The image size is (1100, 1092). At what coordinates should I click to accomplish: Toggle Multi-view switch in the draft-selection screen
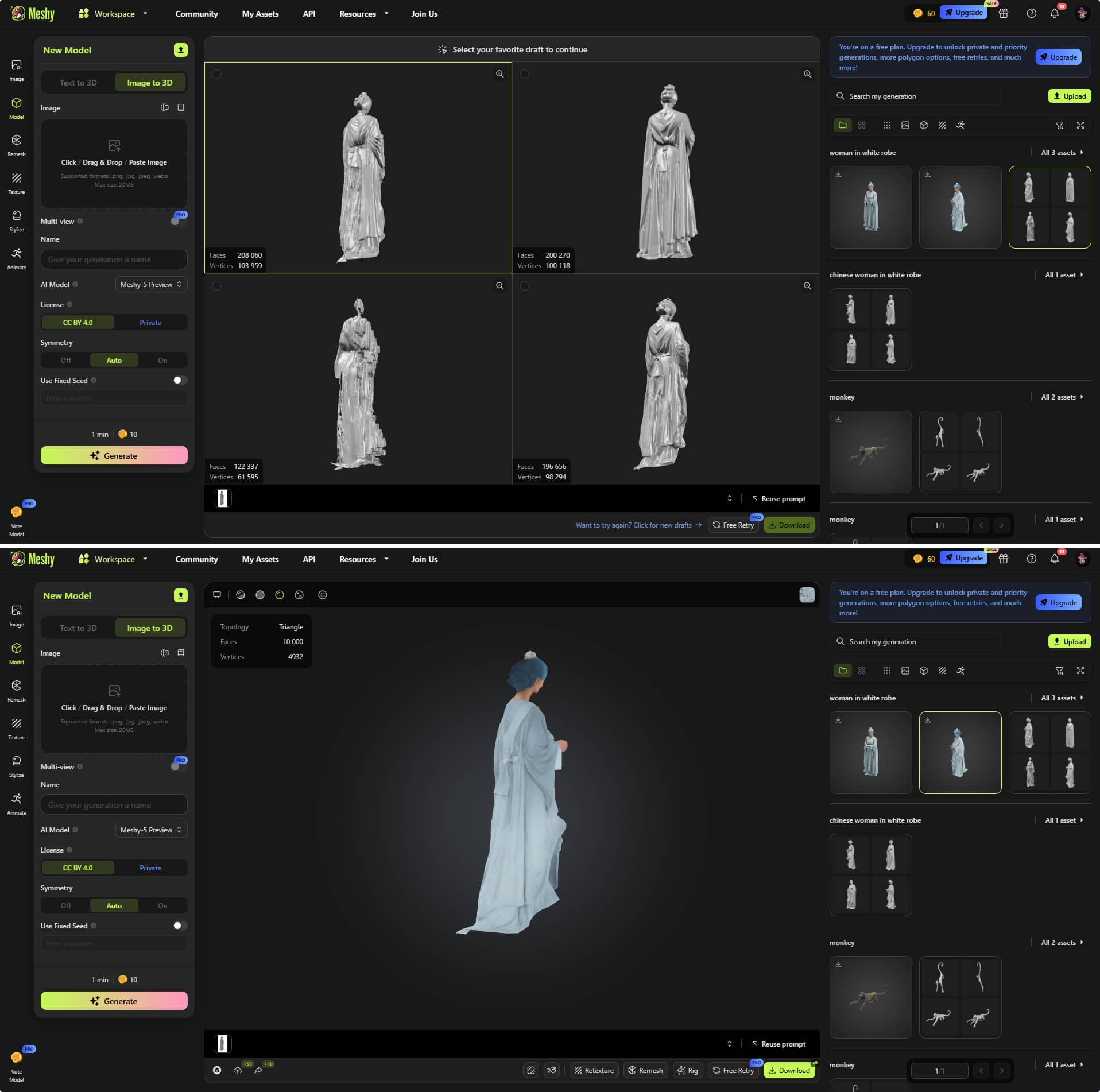pos(179,221)
